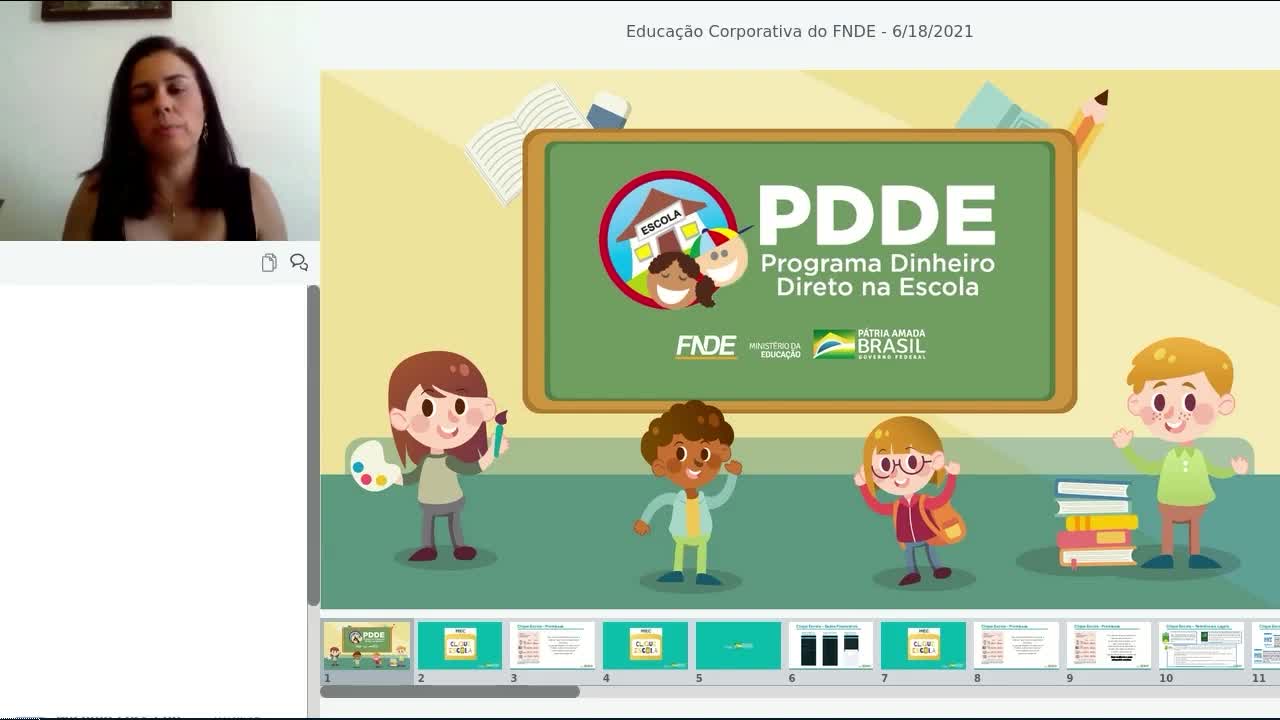1280x720 pixels.
Task: Open slide thumbnail number 8
Action: pos(1016,645)
